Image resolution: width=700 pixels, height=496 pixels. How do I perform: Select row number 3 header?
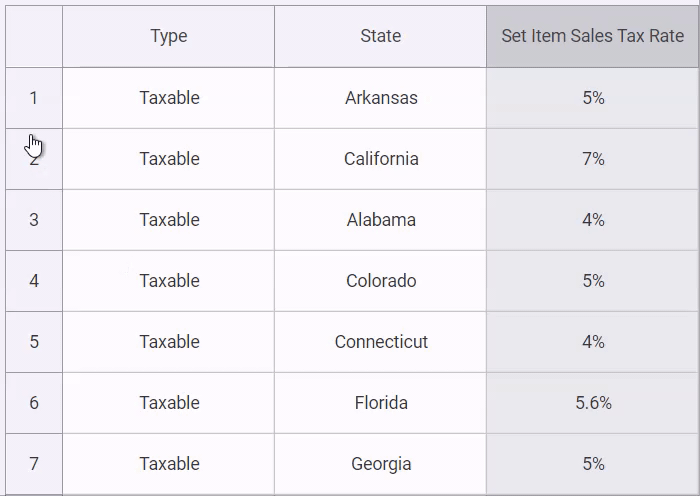pyautogui.click(x=34, y=220)
